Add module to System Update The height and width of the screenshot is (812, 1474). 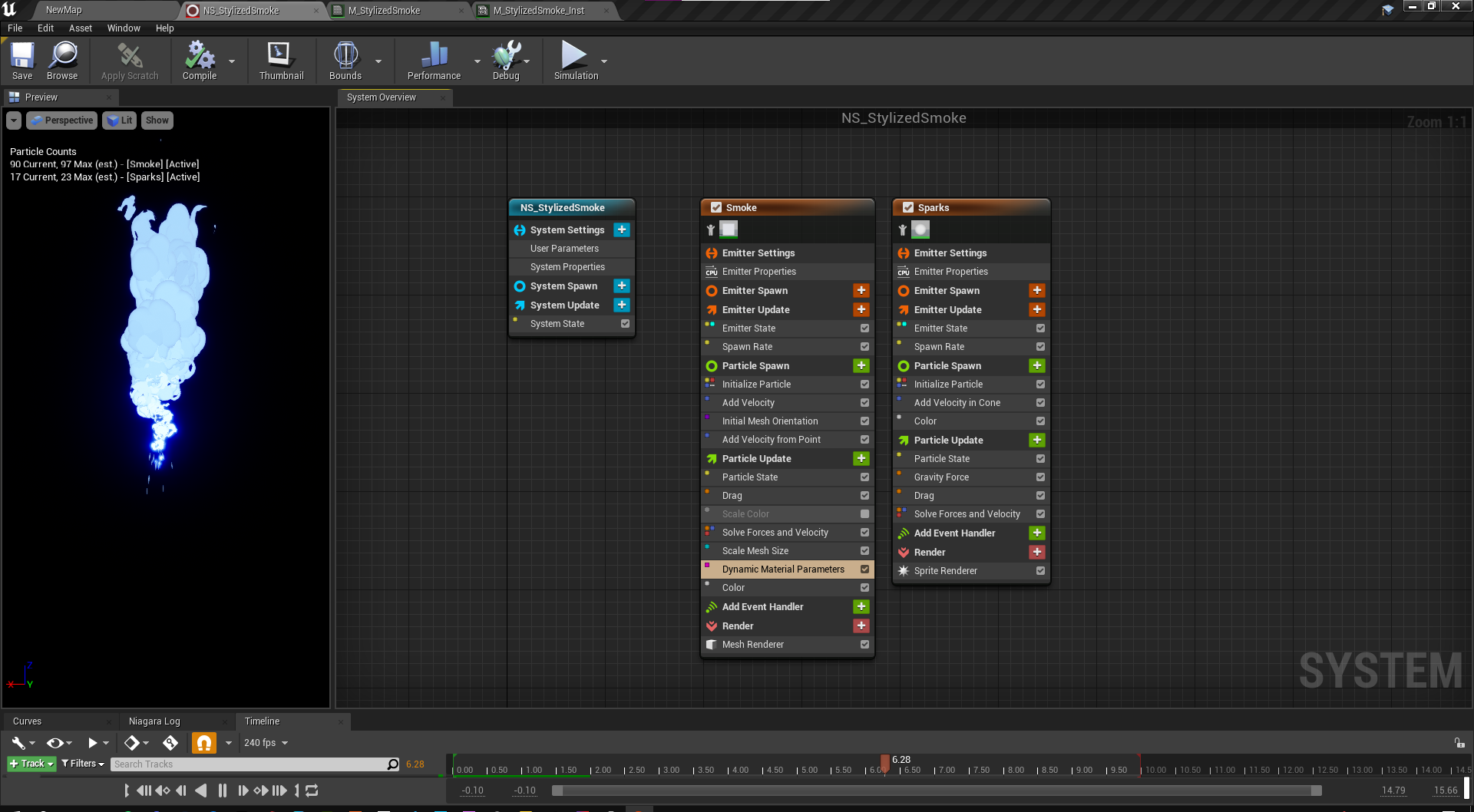point(622,305)
